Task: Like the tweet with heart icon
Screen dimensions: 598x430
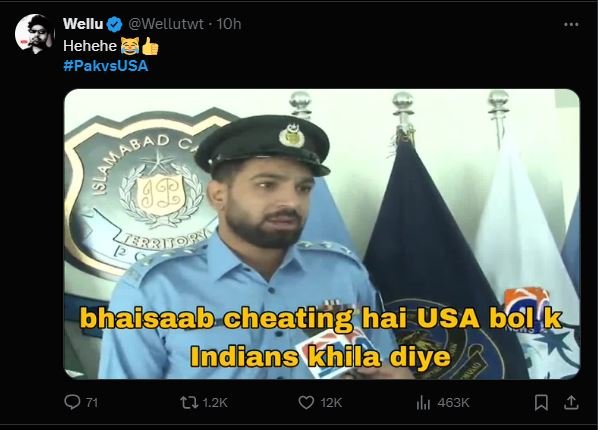Action: click(306, 403)
